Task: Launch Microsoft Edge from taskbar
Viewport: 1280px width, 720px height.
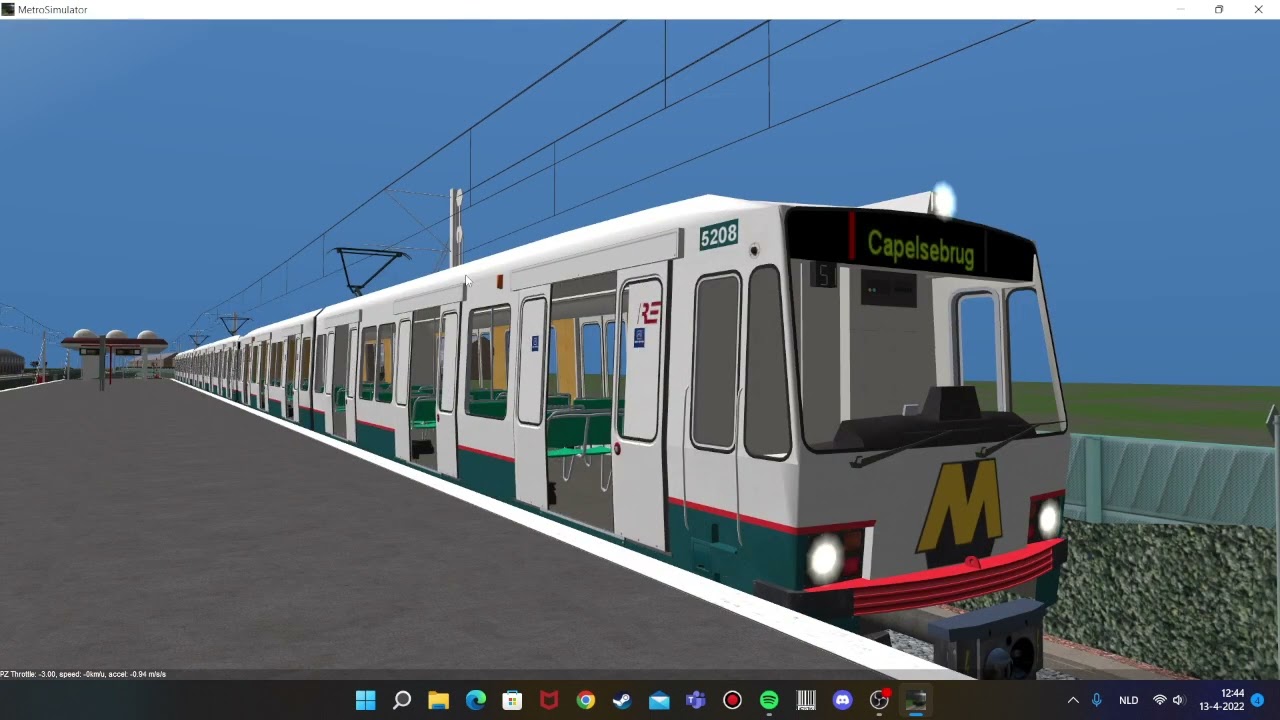Action: coord(476,700)
